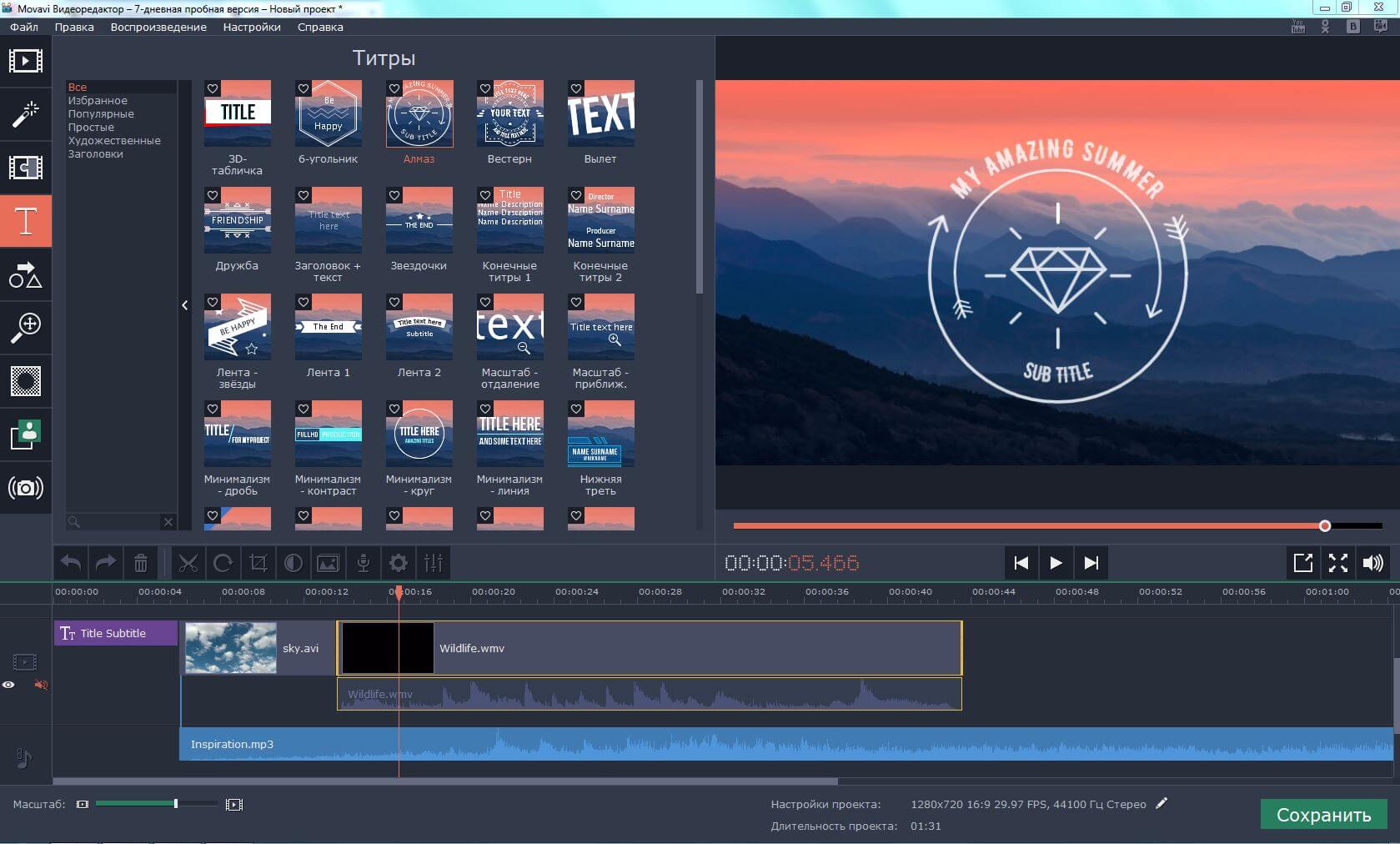
Task: Open the Настройки menu
Action: click(252, 27)
